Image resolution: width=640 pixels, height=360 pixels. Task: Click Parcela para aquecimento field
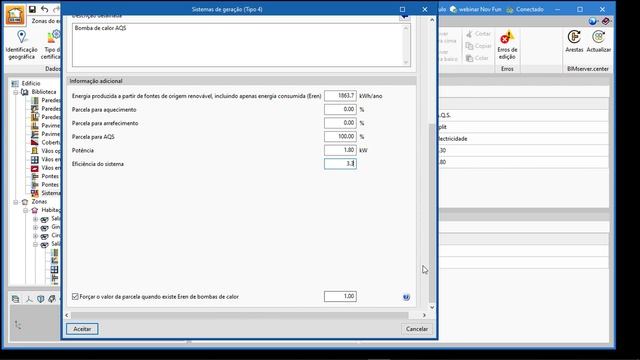340,109
